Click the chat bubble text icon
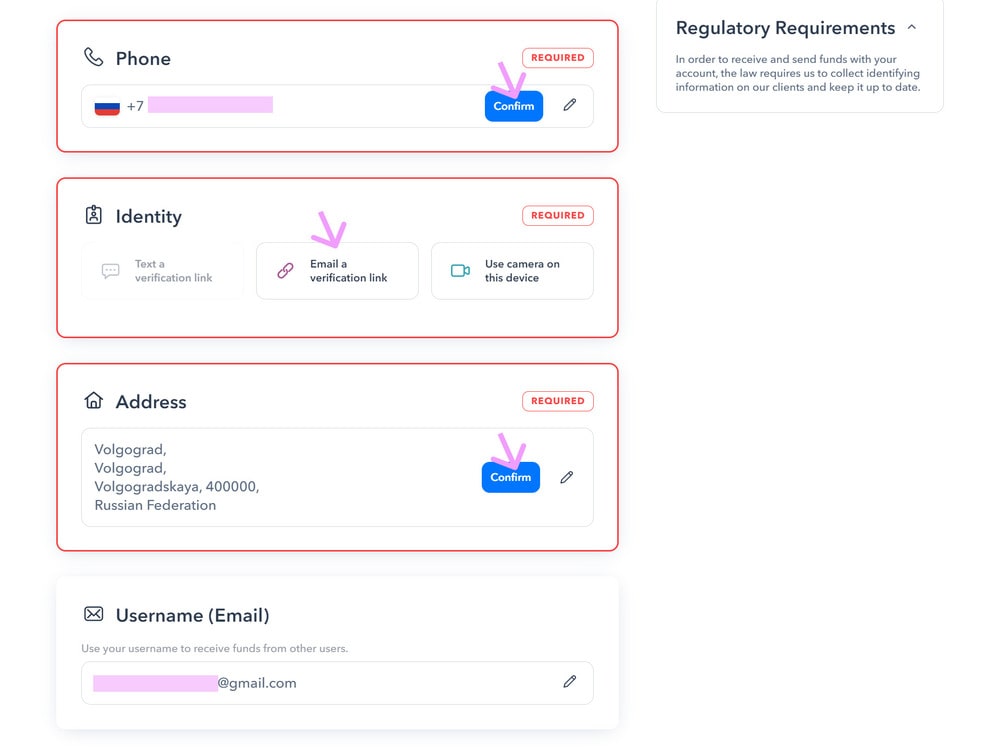1000x750 pixels. [110, 271]
